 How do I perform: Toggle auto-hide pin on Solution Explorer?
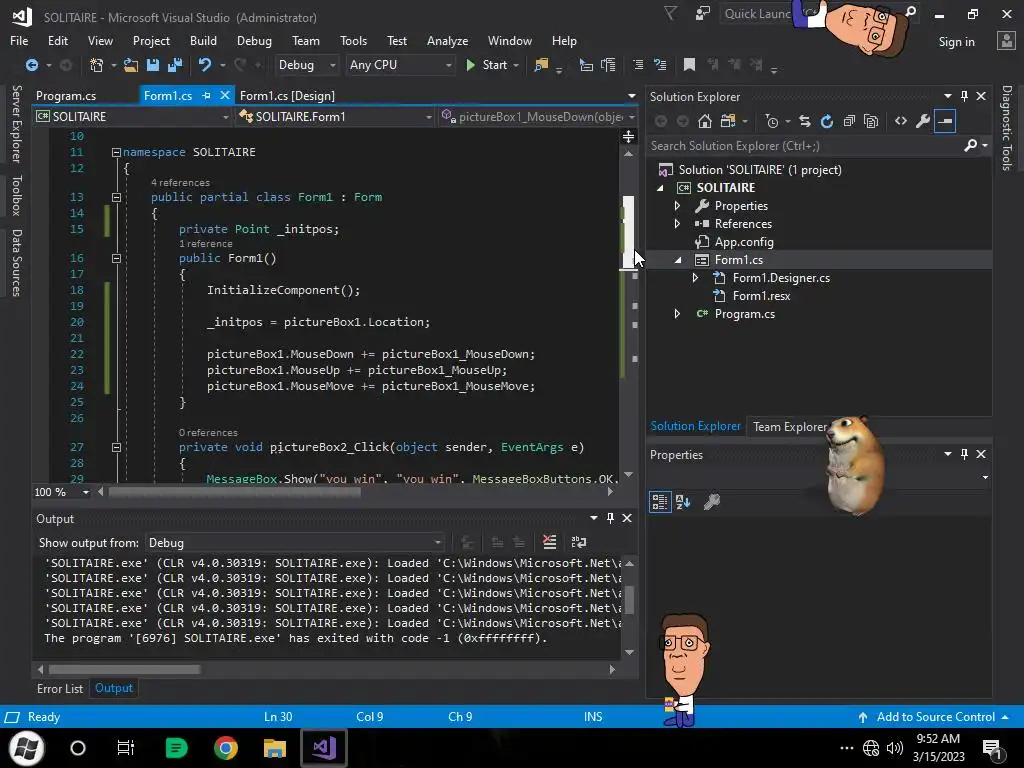tap(965, 96)
